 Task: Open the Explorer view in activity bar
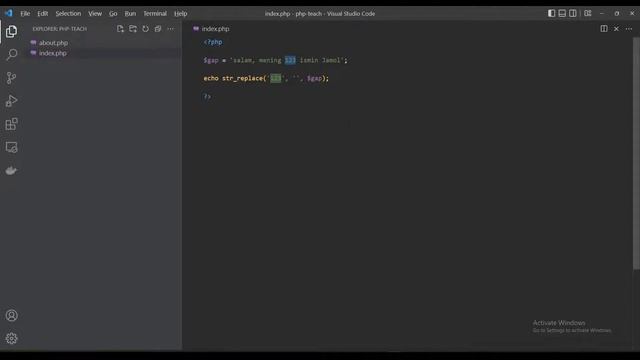click(x=11, y=31)
